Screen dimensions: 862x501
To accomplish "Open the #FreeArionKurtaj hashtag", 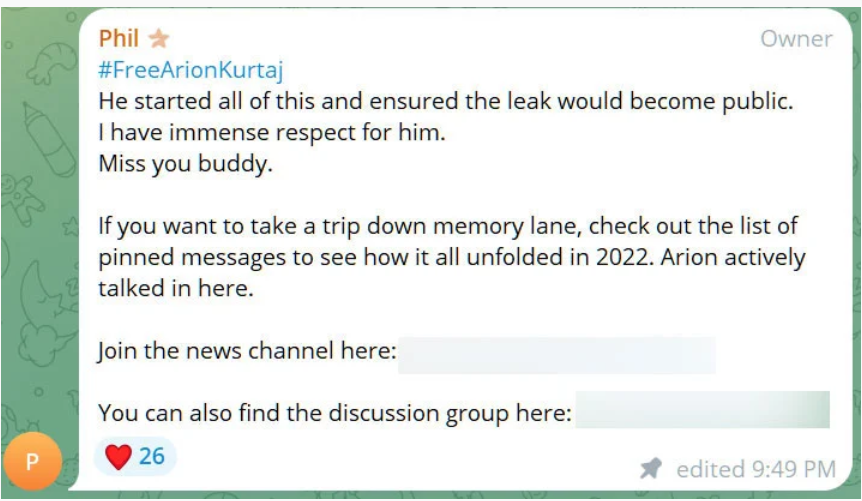I will [x=193, y=71].
